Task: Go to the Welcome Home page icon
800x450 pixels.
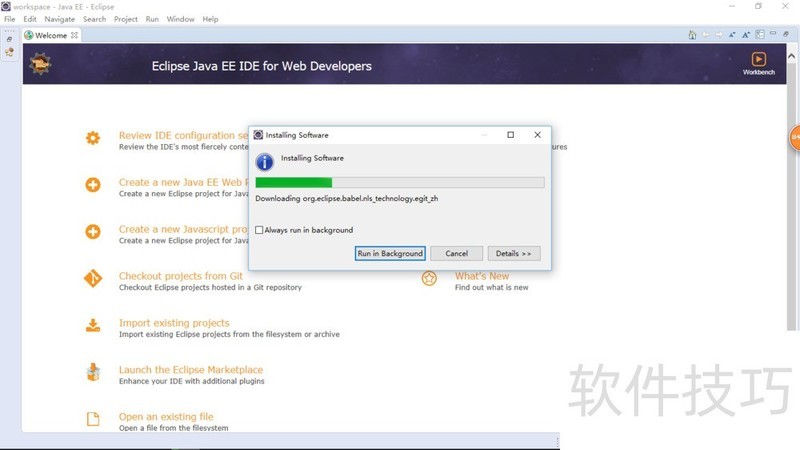Action: point(692,35)
